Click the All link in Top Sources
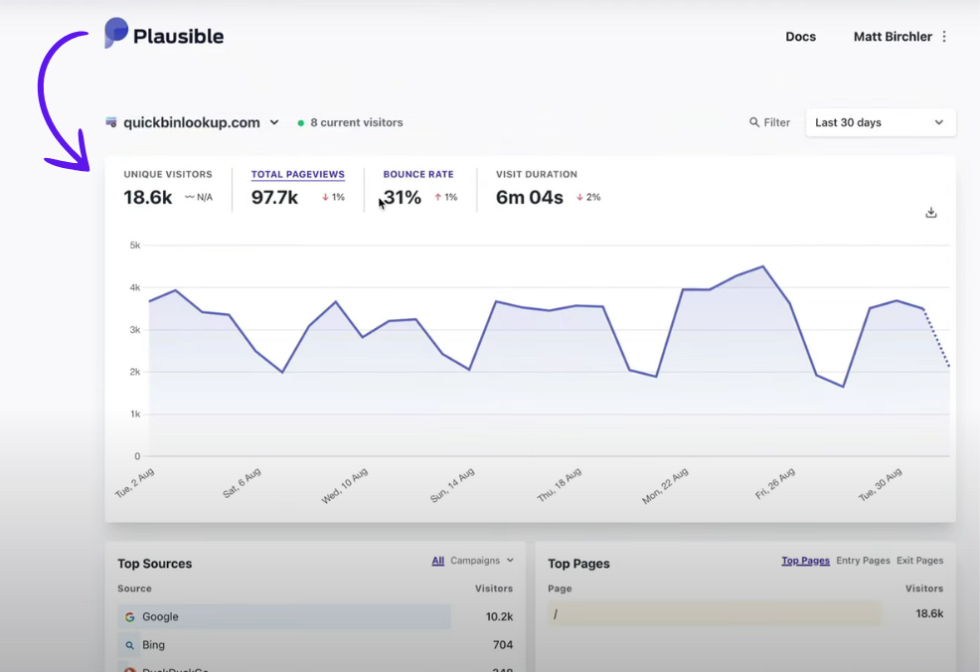This screenshot has width=980, height=672. point(437,561)
